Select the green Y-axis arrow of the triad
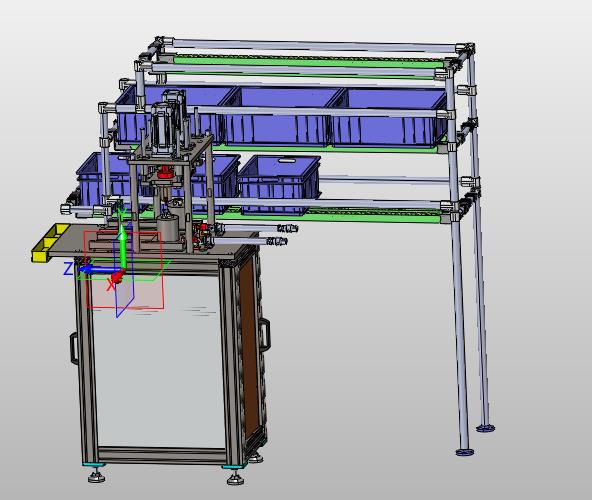 click(x=123, y=245)
